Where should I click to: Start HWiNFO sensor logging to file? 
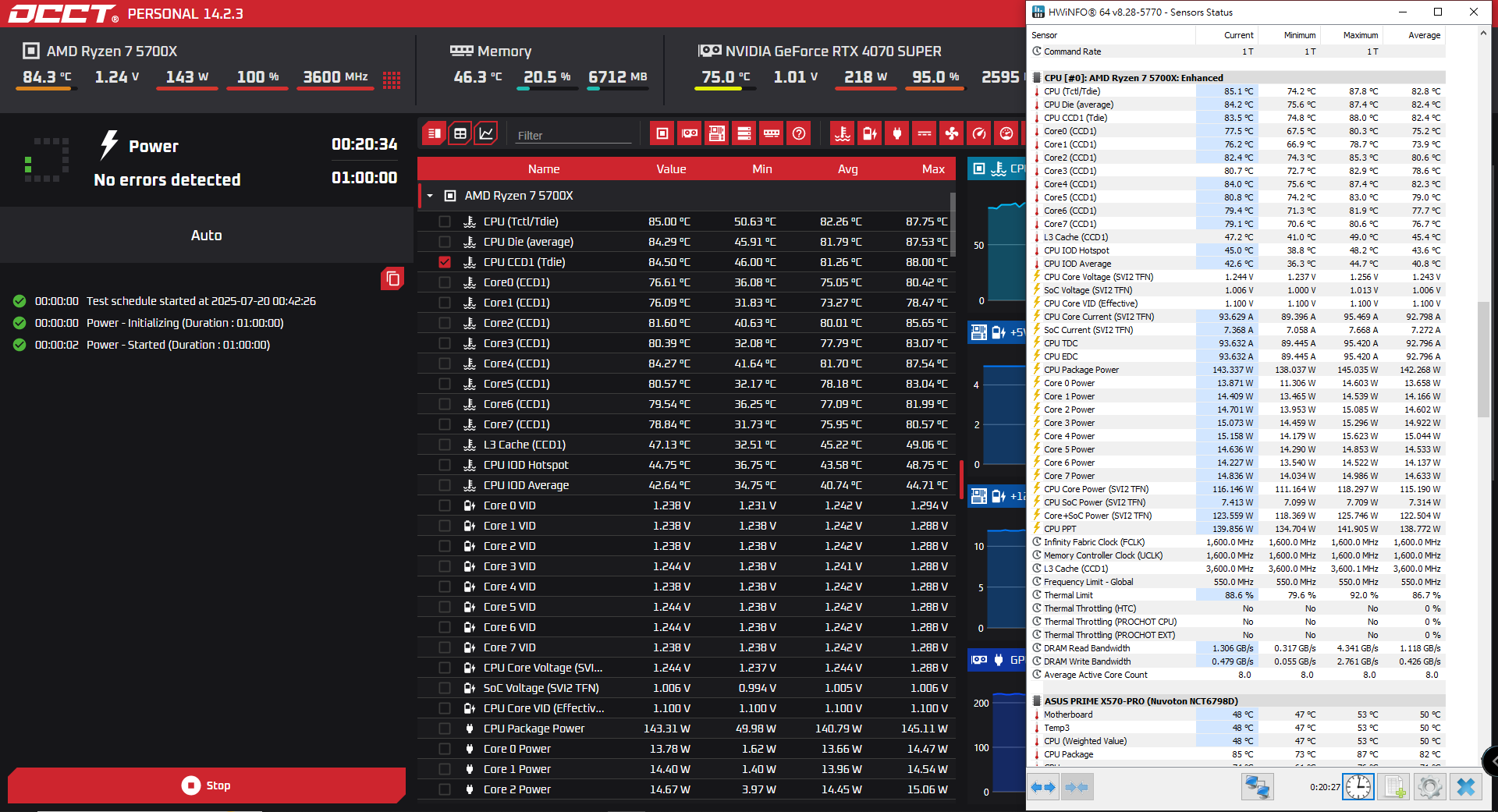click(x=1396, y=787)
